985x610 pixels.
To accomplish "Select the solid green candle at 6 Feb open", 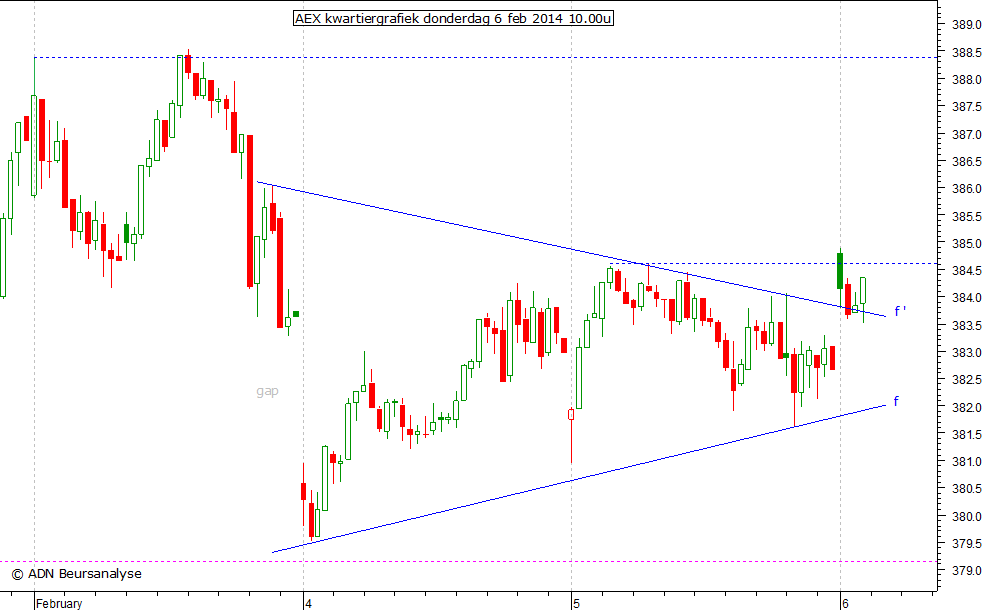I will pos(840,271).
